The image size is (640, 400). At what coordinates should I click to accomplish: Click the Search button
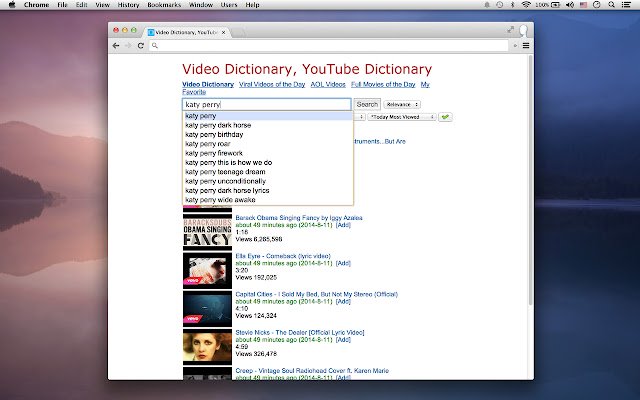point(367,104)
